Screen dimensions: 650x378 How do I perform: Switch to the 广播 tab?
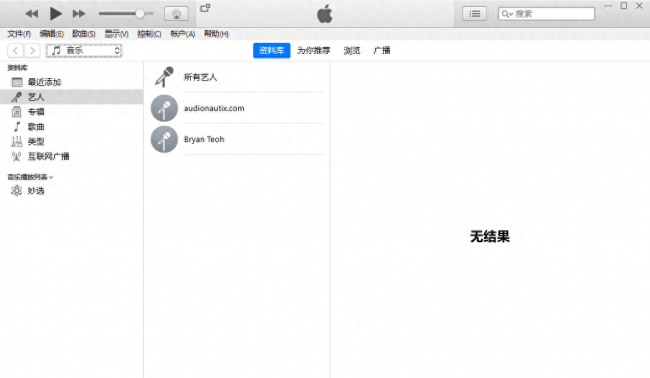[381, 51]
